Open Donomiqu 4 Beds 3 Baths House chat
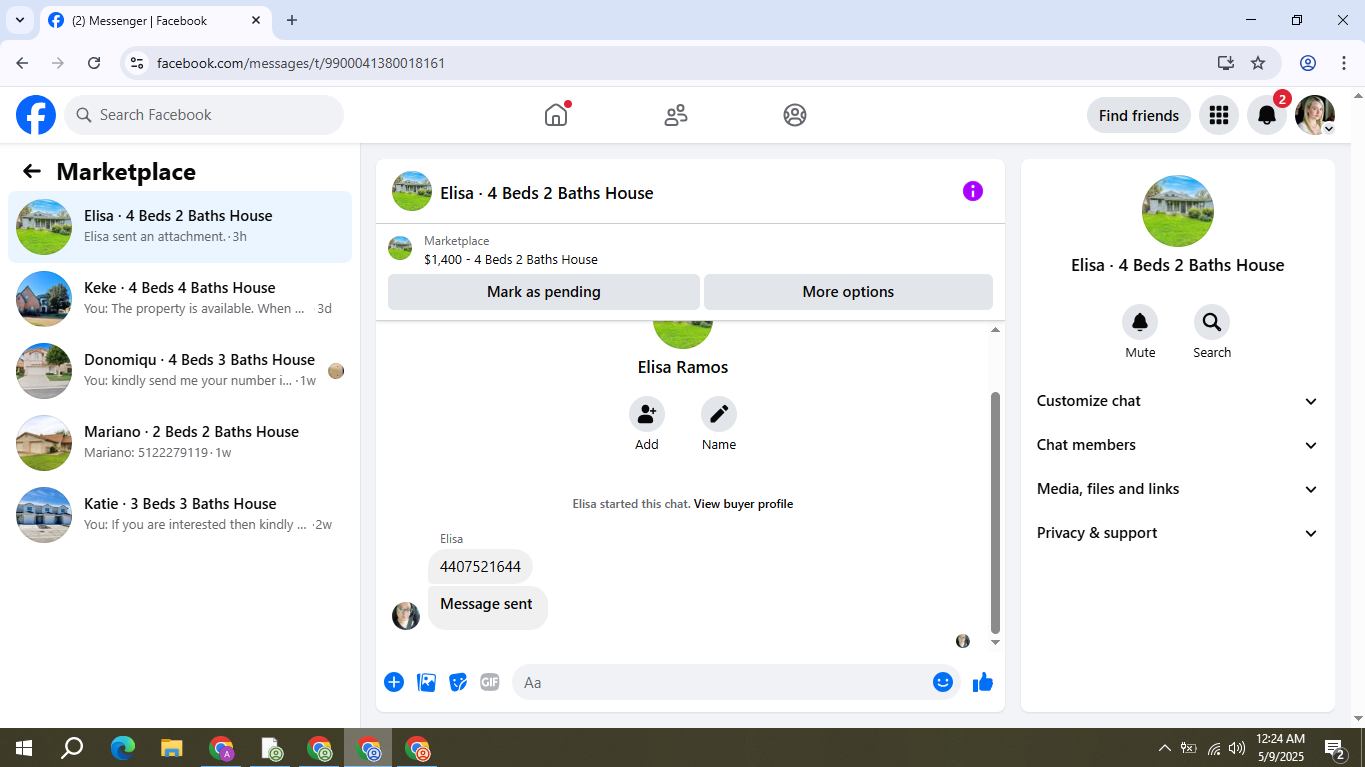Viewport: 1365px width, 767px height. (x=180, y=371)
